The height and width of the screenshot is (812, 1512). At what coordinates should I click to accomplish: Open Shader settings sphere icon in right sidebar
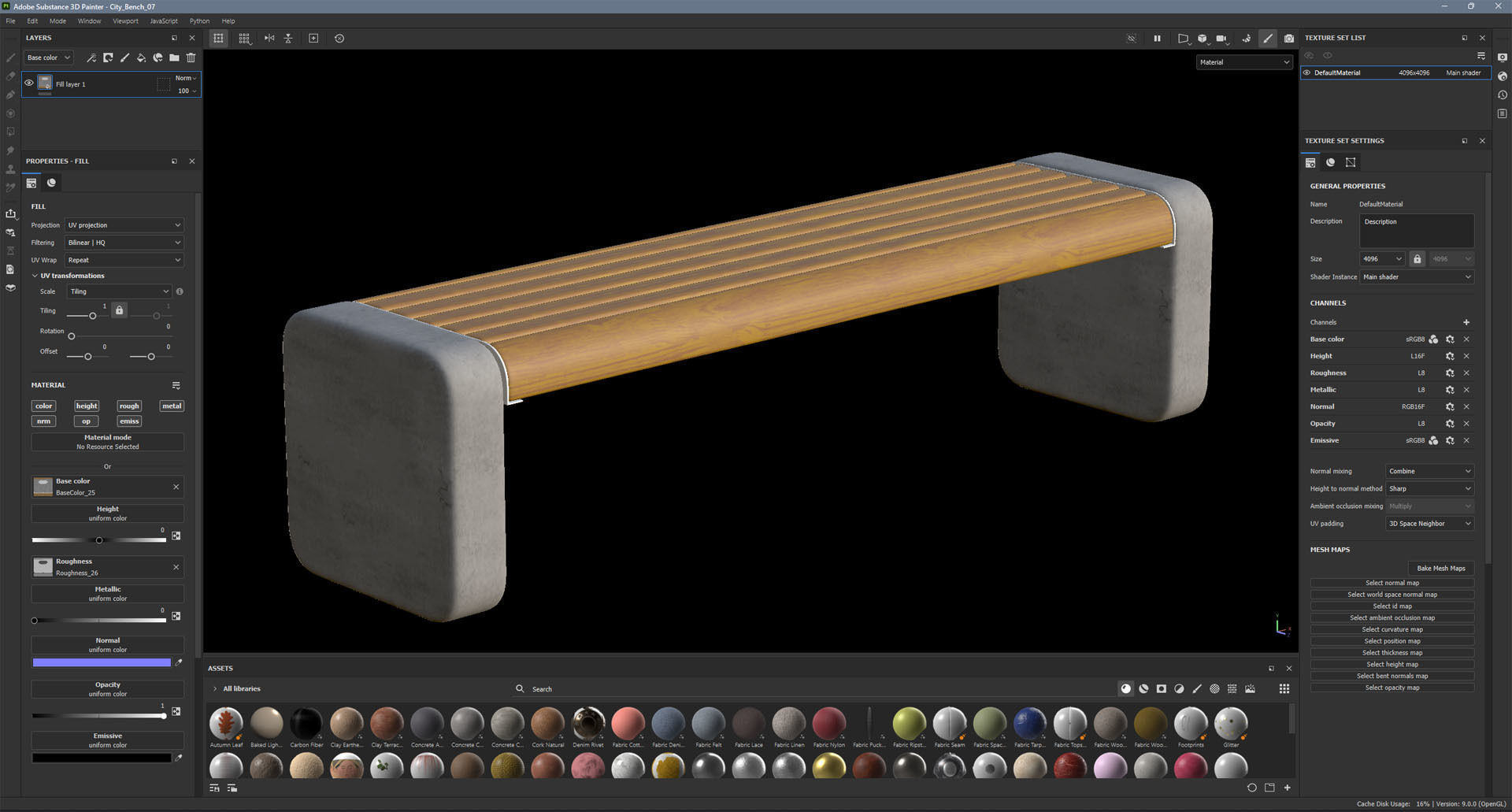tap(1503, 76)
